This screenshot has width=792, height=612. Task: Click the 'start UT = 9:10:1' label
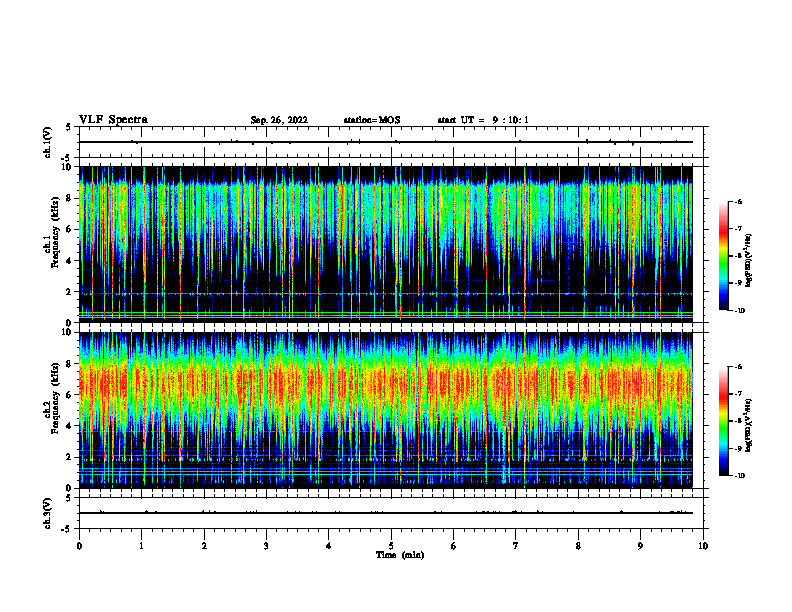pos(483,120)
